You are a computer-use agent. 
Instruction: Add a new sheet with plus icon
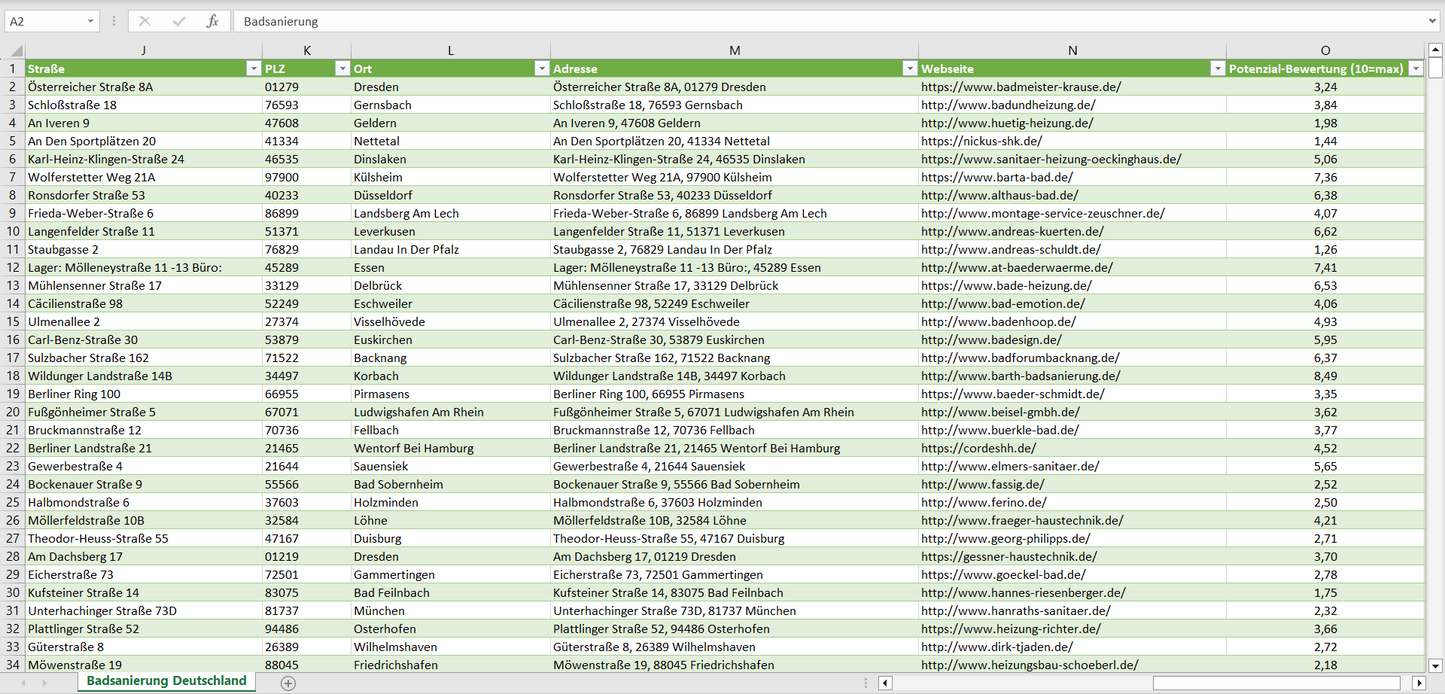[x=288, y=683]
